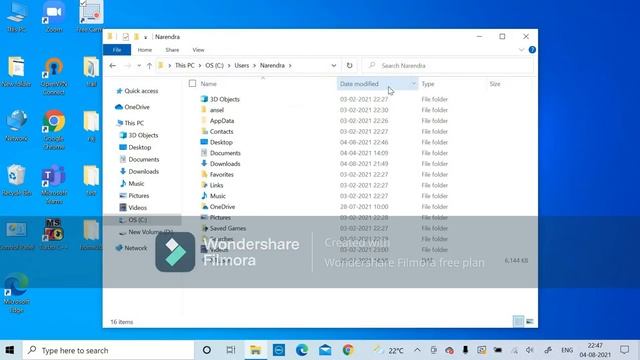640x360 pixels.
Task: Refresh the current folder view
Action: point(349,65)
